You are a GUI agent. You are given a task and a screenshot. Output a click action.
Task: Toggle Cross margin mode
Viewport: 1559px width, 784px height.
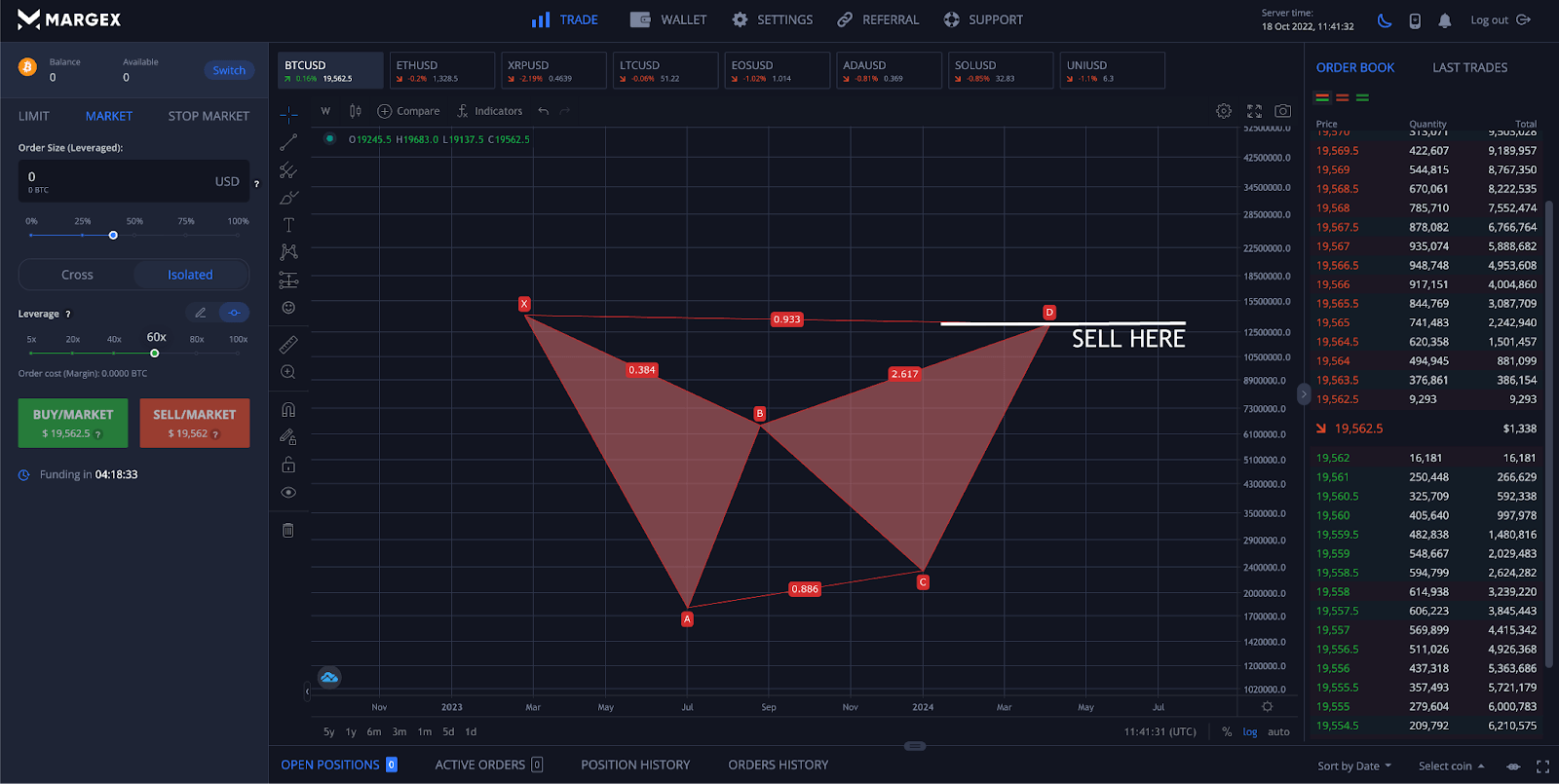coord(77,275)
